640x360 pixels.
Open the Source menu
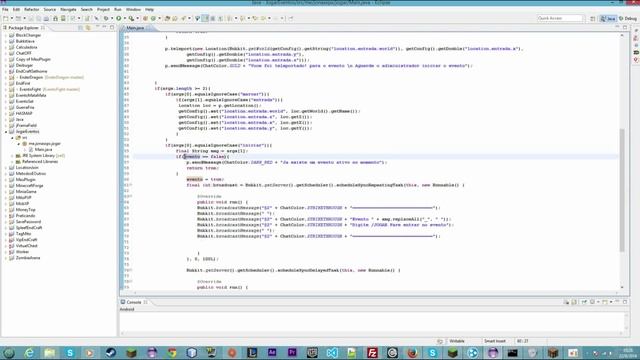49,9
